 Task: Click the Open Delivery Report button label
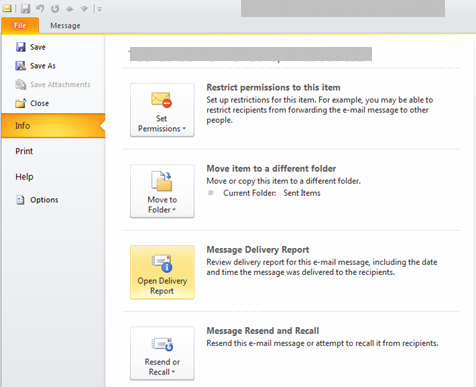tap(162, 286)
